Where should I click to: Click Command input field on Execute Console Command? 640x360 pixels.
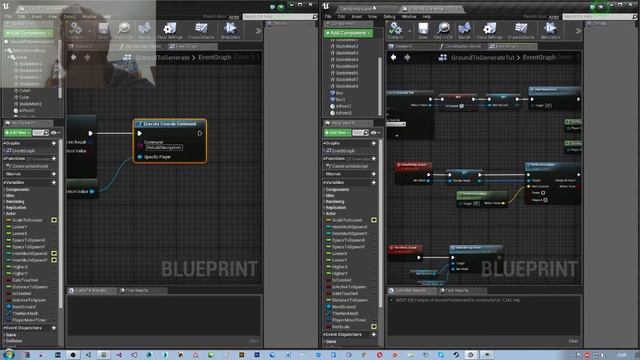click(x=164, y=148)
